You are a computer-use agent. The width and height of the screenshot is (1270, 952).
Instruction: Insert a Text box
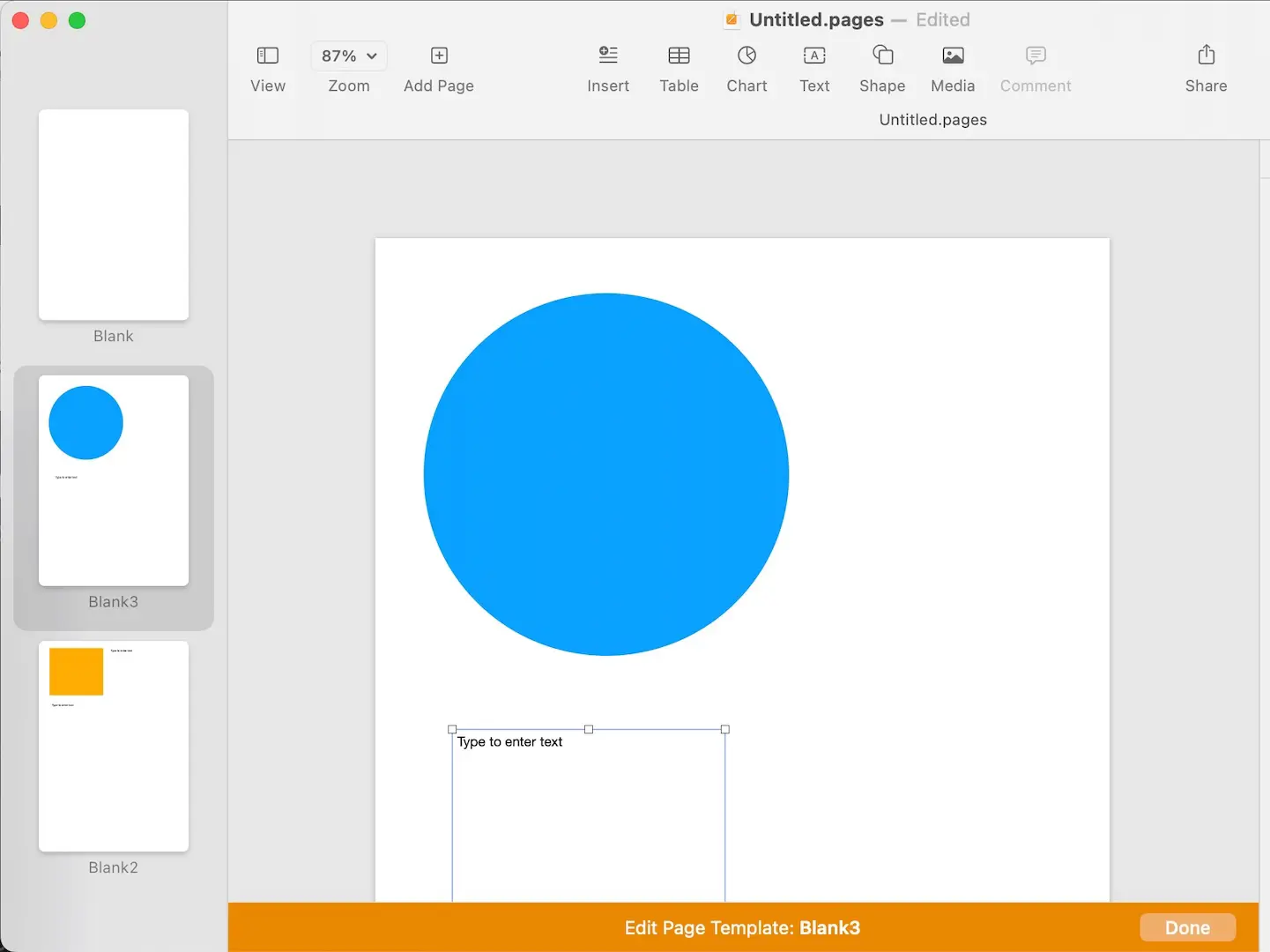click(814, 56)
